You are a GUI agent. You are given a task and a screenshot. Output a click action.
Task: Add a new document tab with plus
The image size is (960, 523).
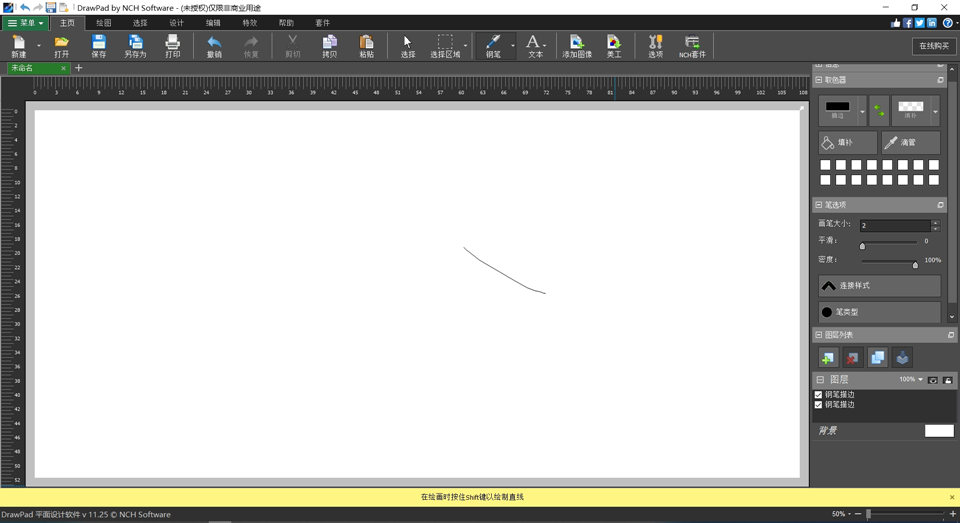point(78,68)
